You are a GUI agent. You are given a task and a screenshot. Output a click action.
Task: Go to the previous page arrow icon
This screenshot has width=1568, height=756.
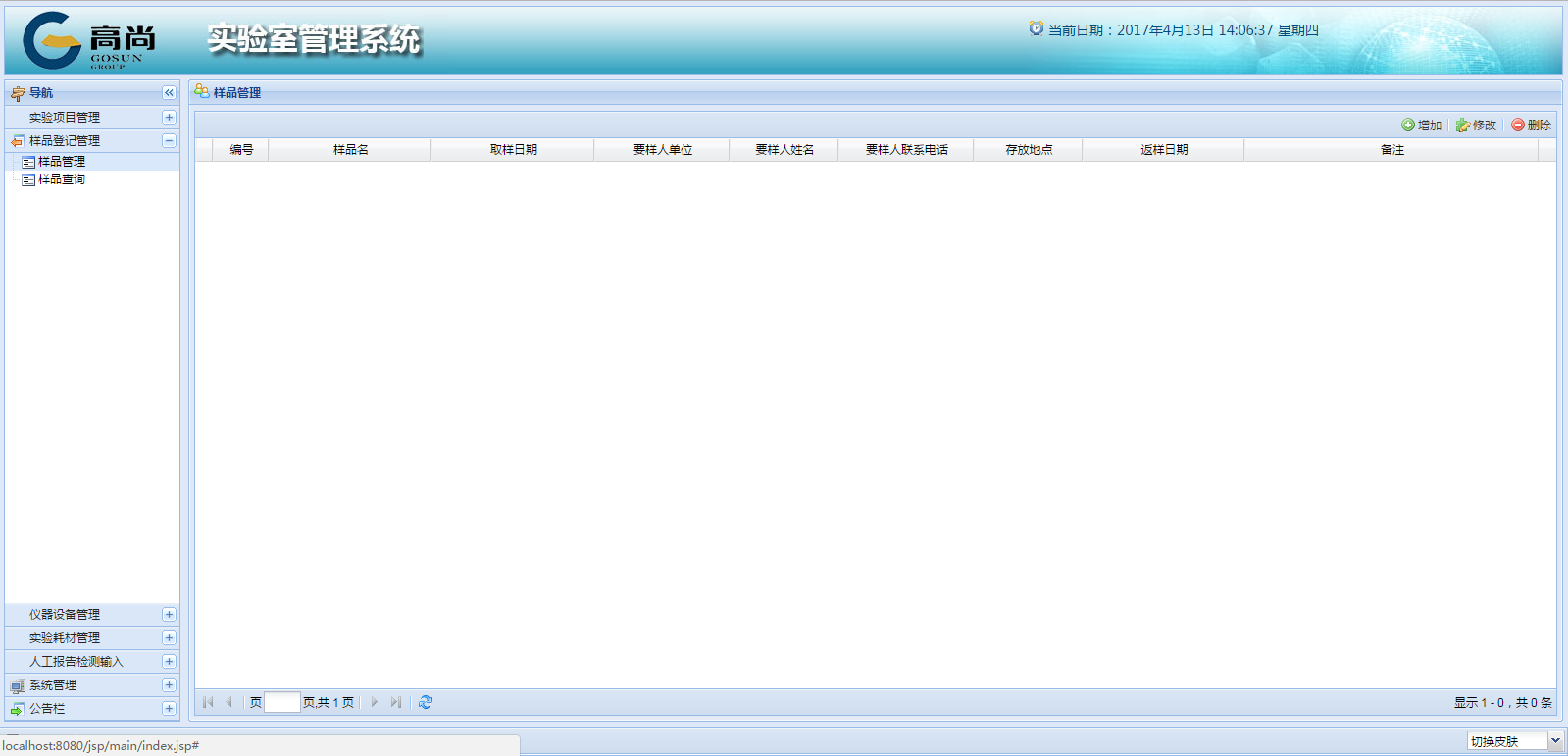(229, 702)
